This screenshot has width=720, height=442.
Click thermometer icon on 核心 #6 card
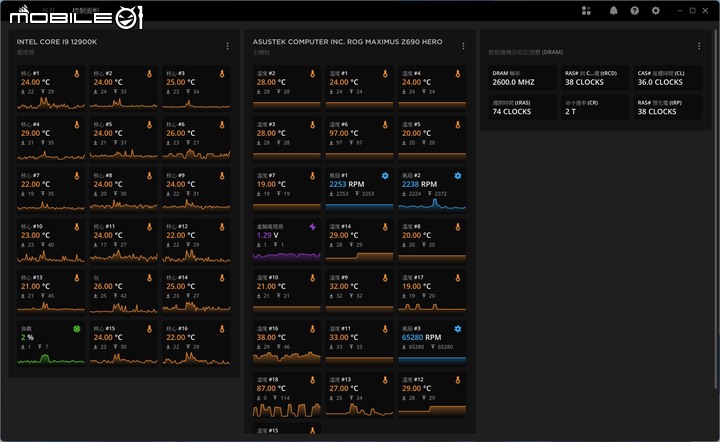coord(222,124)
